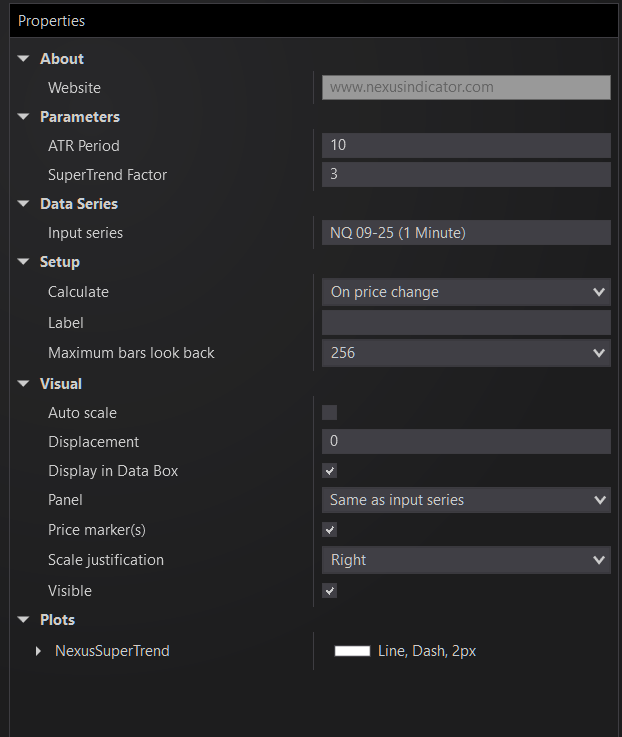This screenshot has height=737, width=622.
Task: Enable the Auto scale checkbox
Action: (330, 412)
